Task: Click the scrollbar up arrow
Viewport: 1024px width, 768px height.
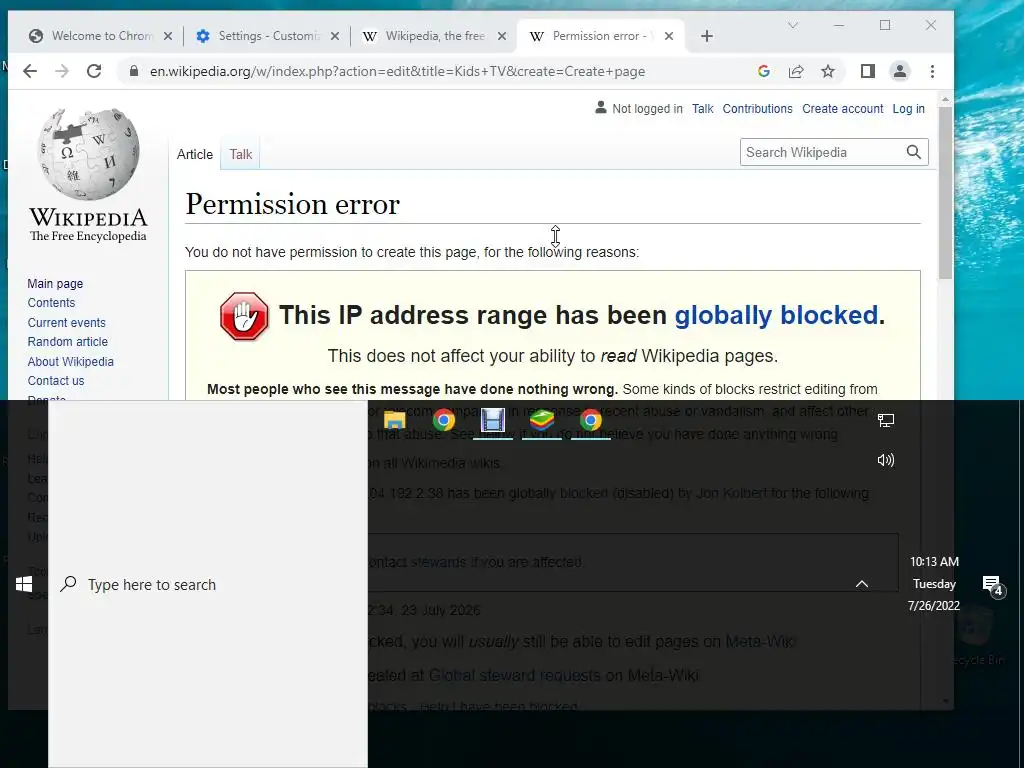Action: click(x=945, y=99)
